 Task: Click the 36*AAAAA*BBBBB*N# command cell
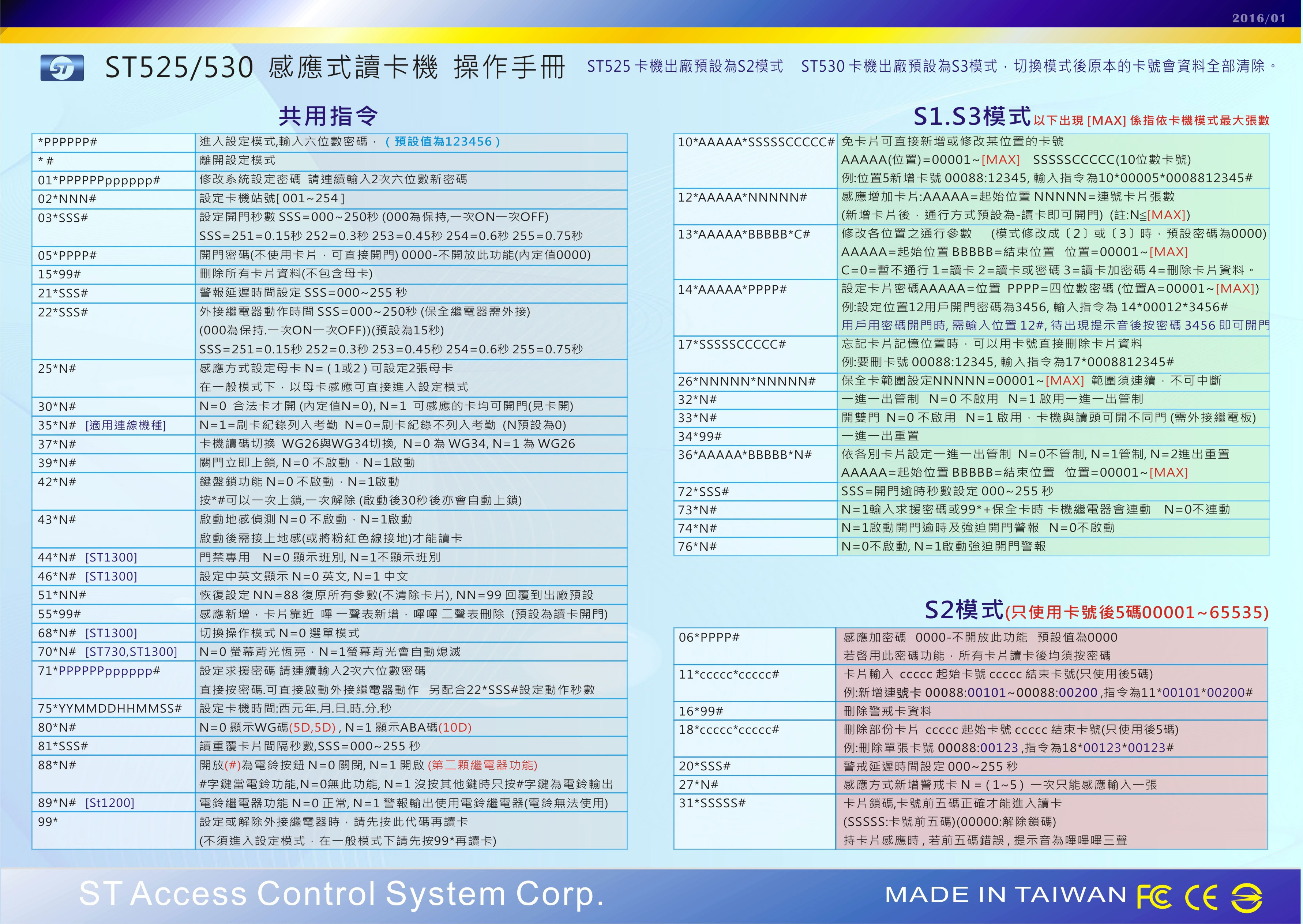click(756, 464)
